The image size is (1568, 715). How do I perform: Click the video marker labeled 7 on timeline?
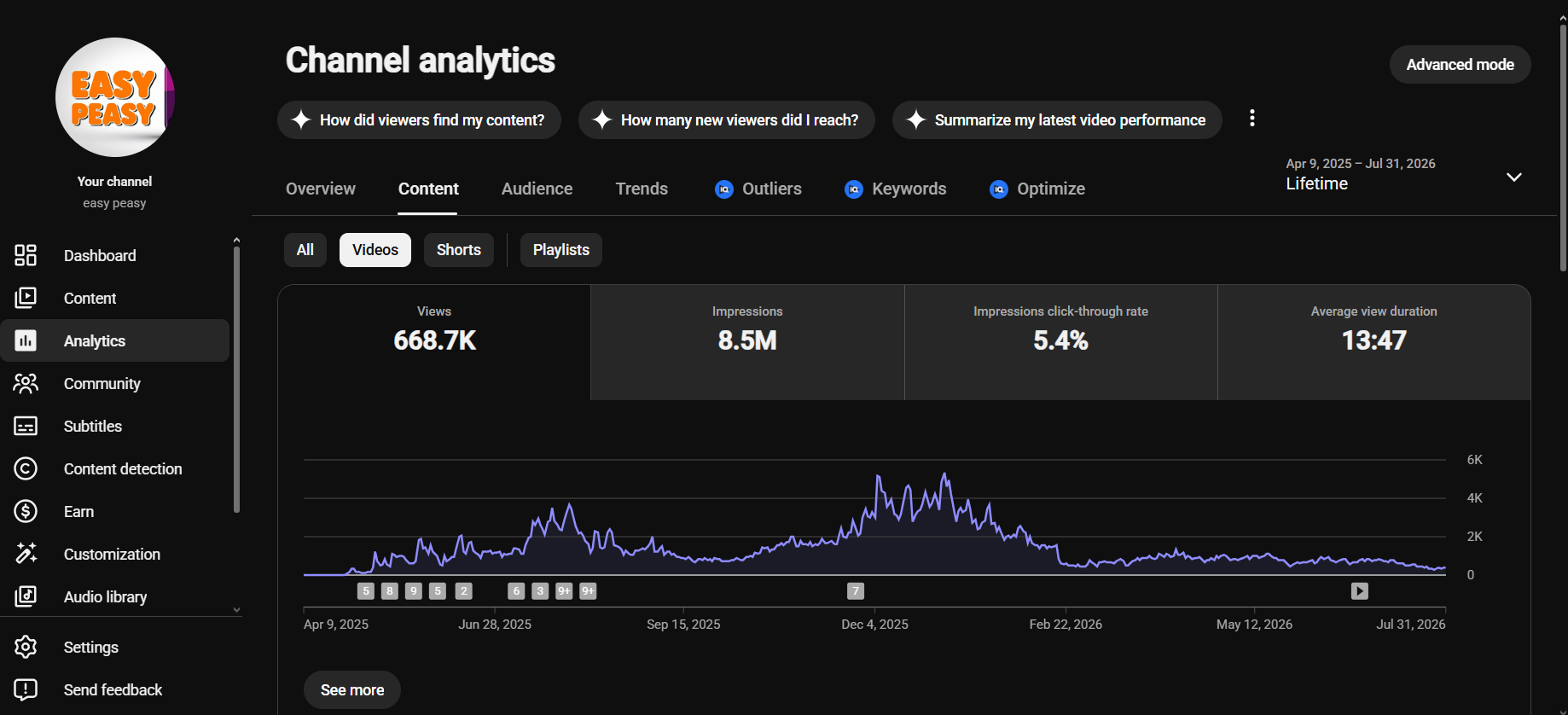pos(856,590)
